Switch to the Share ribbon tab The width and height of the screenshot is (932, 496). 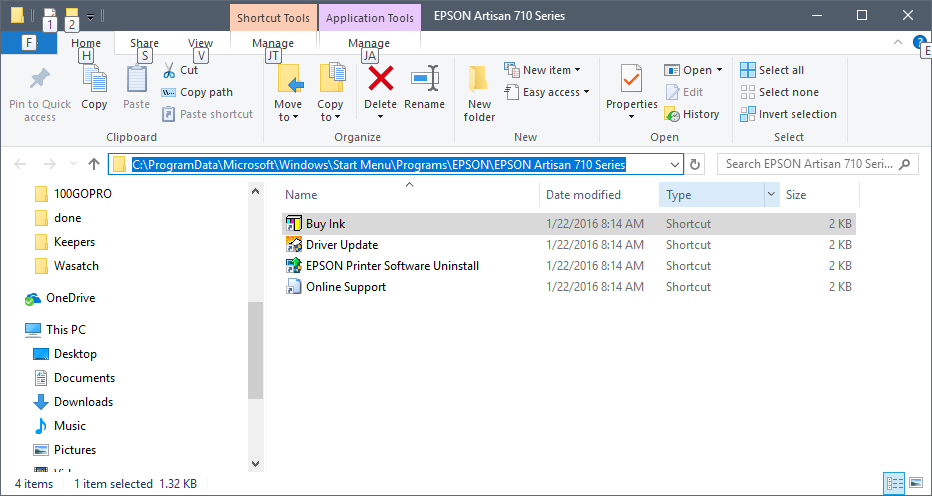coord(144,43)
